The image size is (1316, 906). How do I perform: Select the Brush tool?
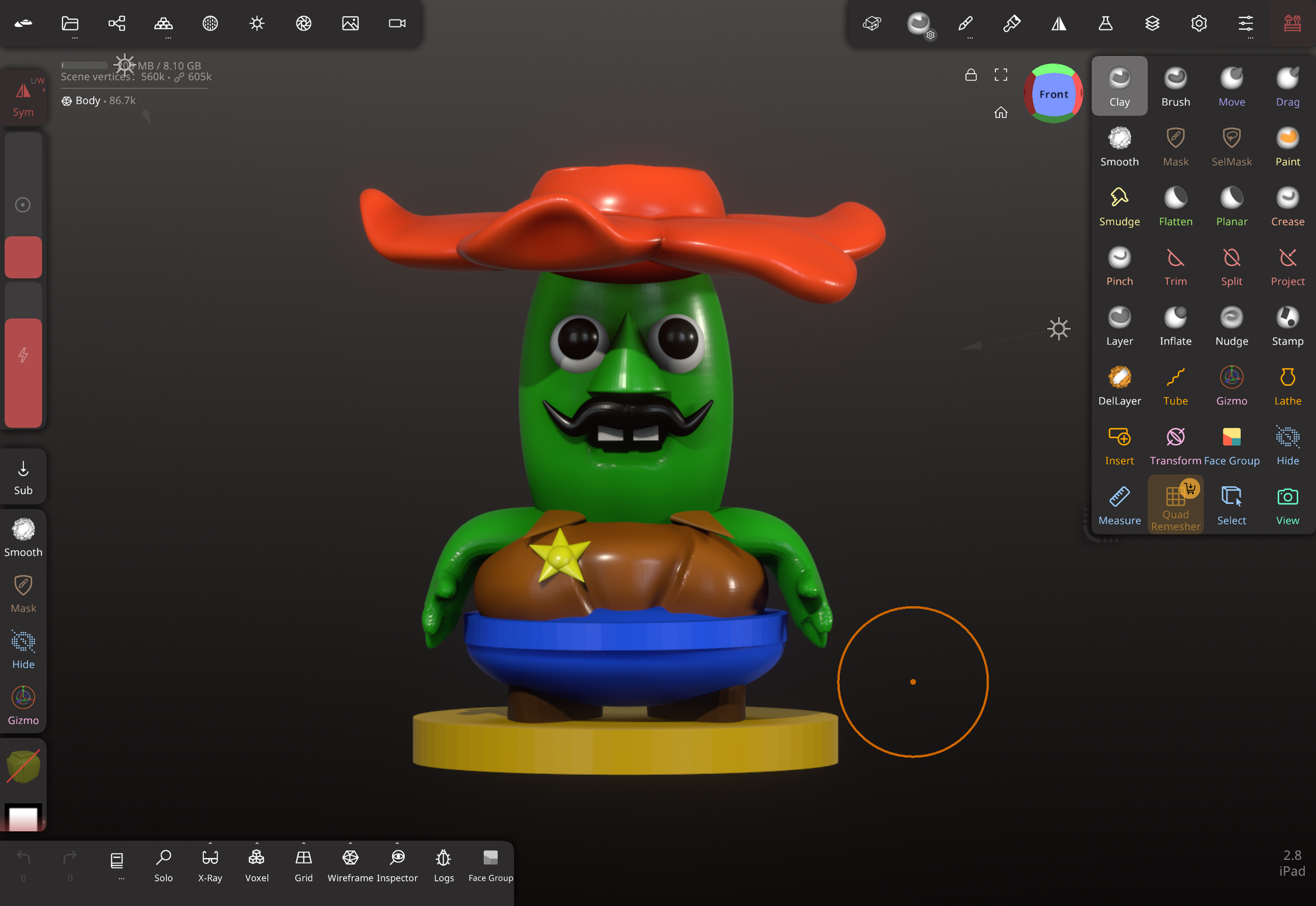pyautogui.click(x=1175, y=86)
